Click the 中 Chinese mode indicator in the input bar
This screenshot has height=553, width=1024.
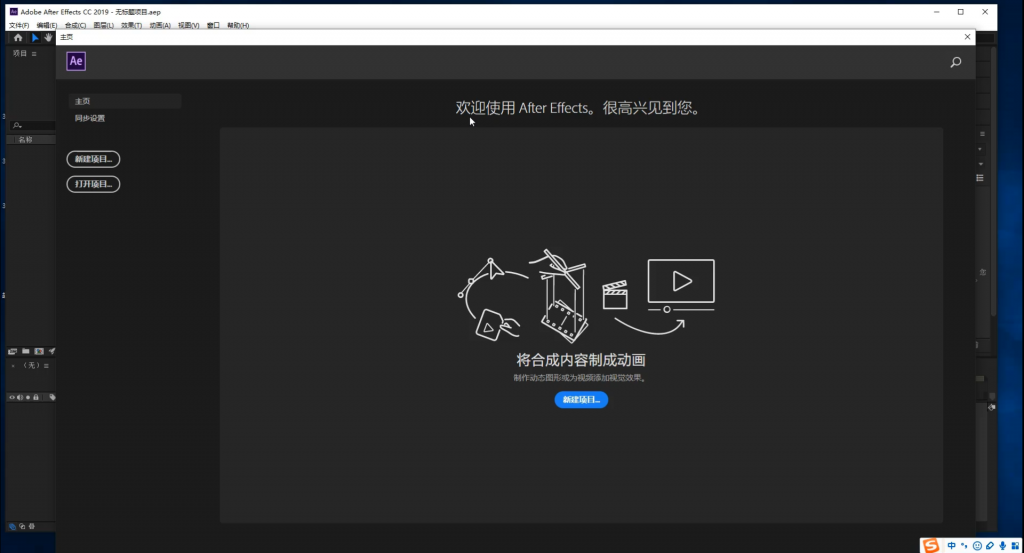(x=952, y=546)
